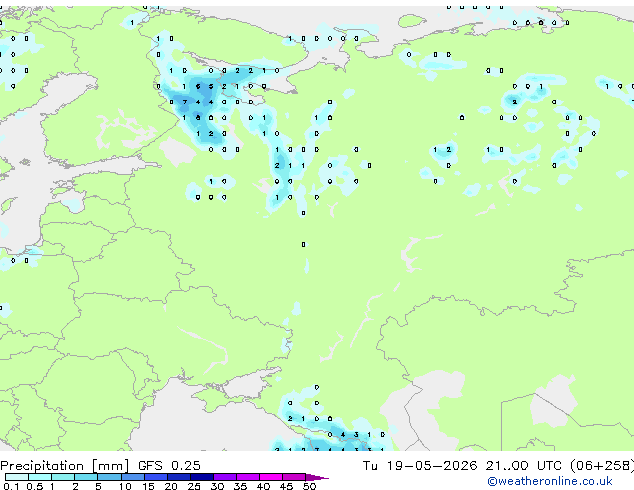Click the dark blue swatch between 20 and 25
The height and width of the screenshot is (490, 634).
pos(179,477)
